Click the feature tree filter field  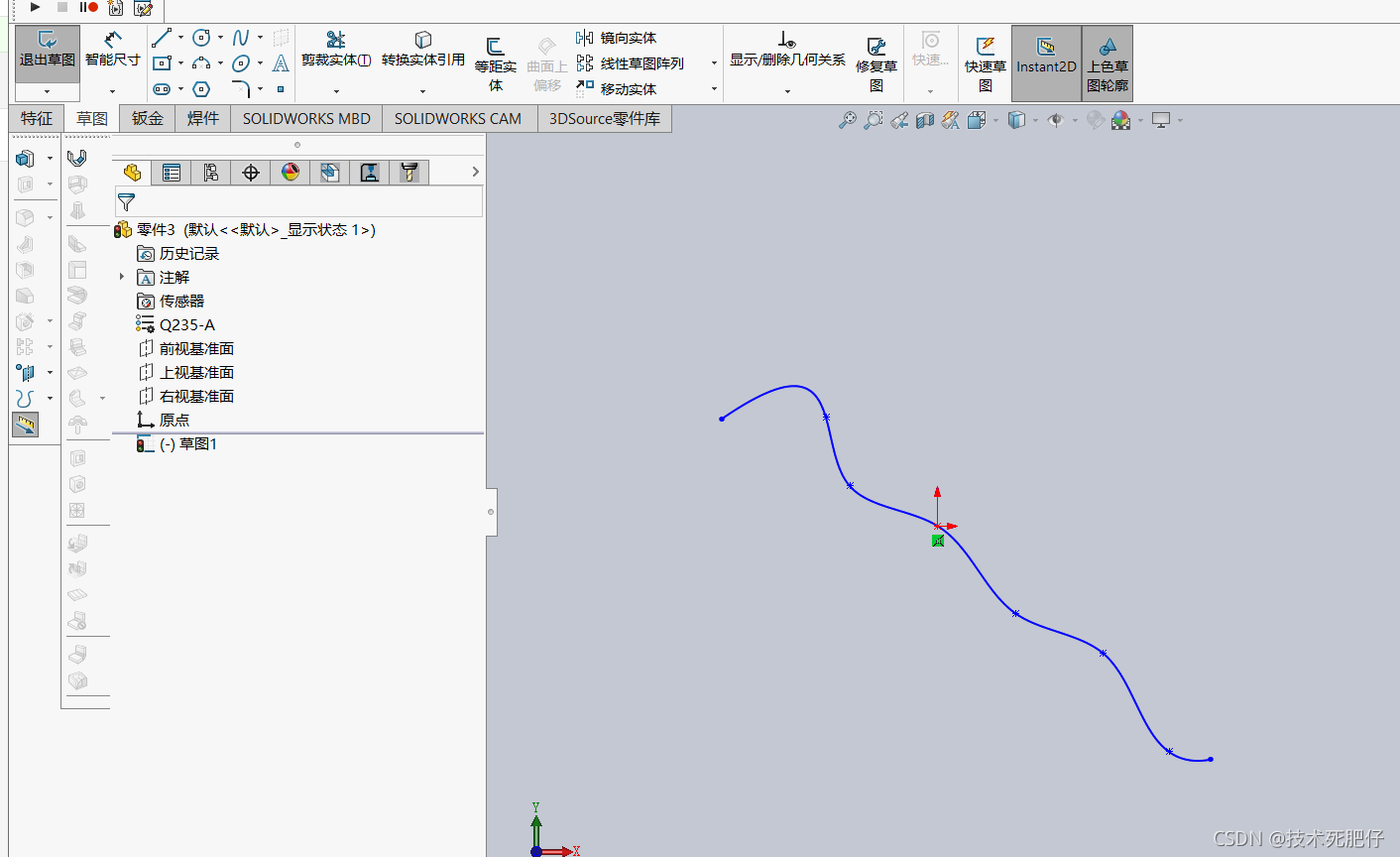[298, 202]
